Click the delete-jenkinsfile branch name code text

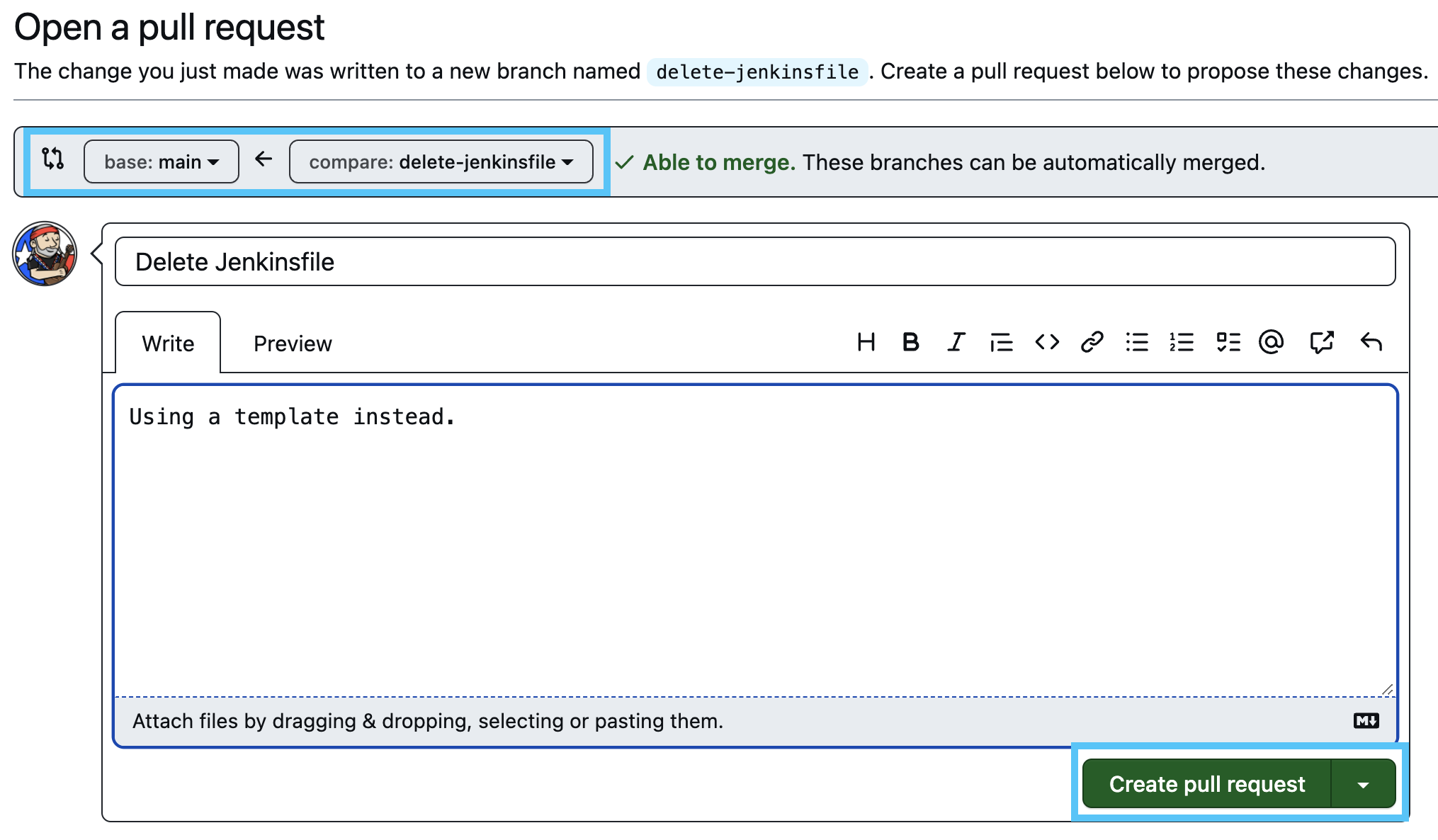757,72
